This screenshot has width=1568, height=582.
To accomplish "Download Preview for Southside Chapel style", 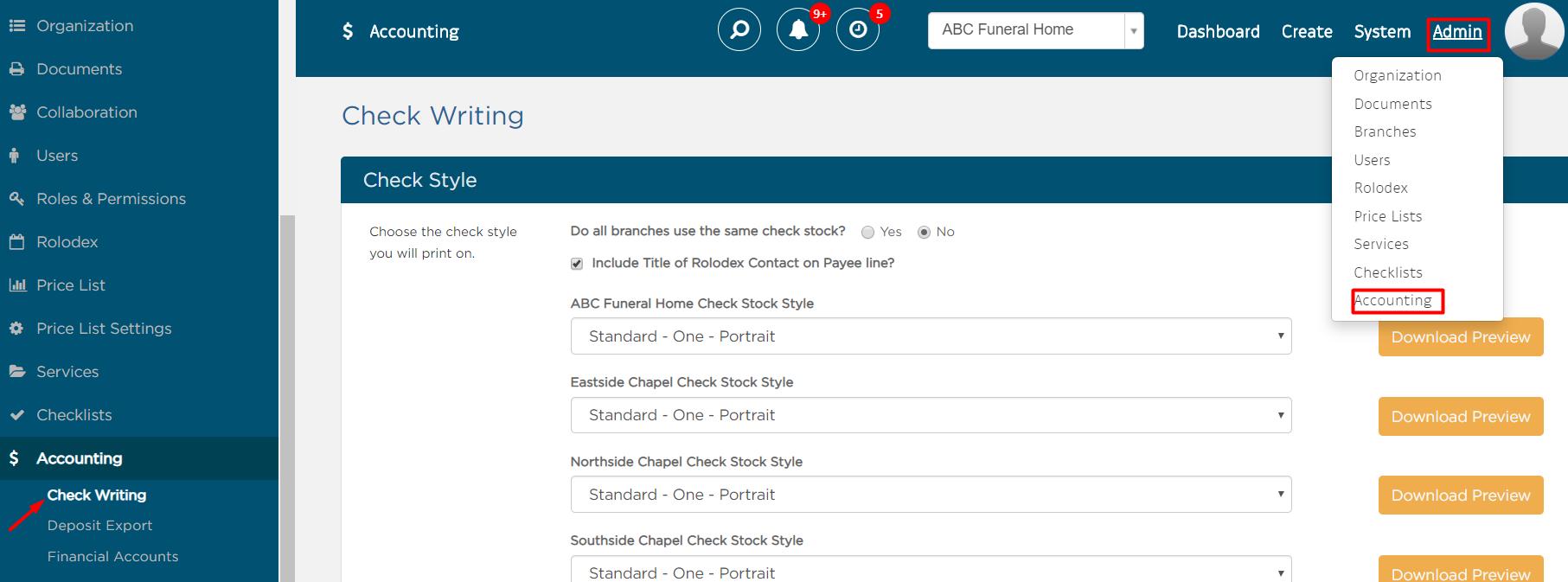I will click(1461, 570).
